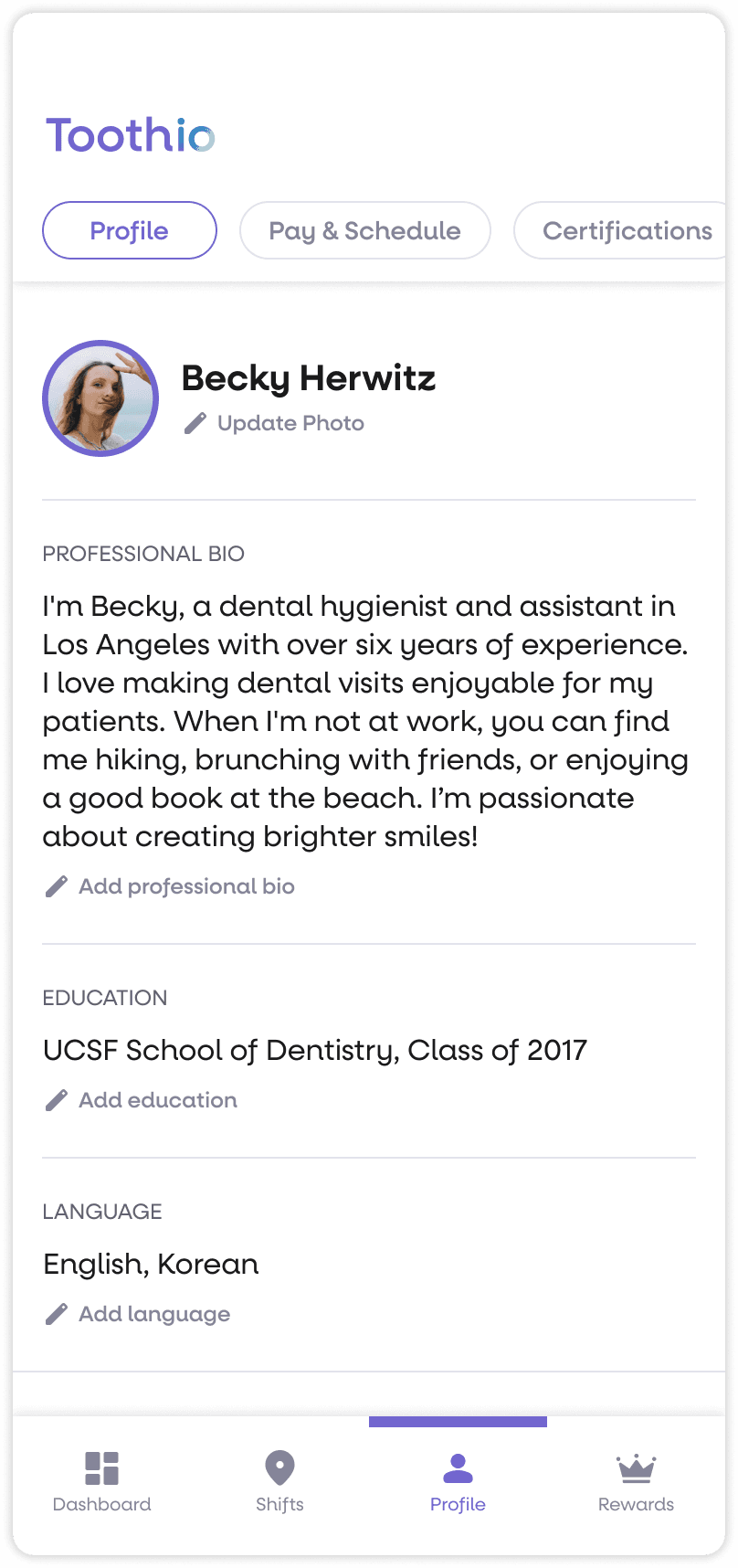This screenshot has height=1568, width=738.
Task: Click the Add education link
Action: tap(158, 1100)
